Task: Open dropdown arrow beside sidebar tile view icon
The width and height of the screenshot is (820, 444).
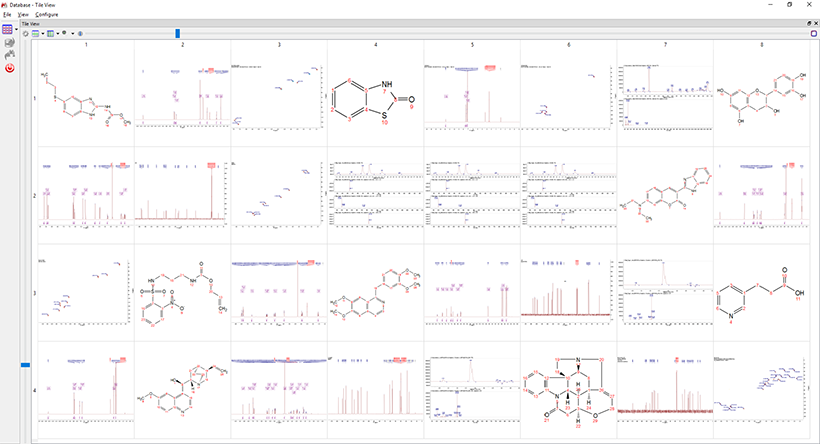Action: click(16, 31)
